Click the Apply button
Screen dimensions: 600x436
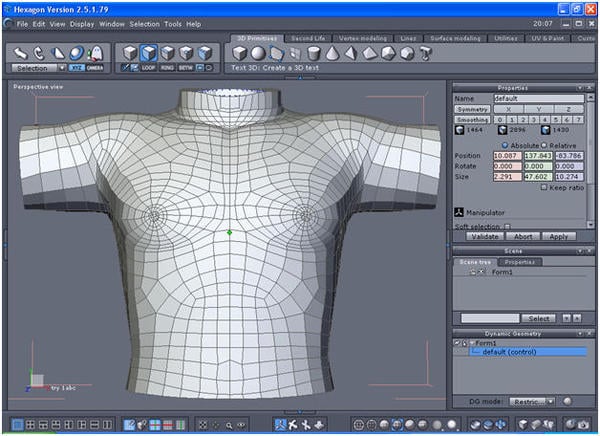[x=560, y=236]
